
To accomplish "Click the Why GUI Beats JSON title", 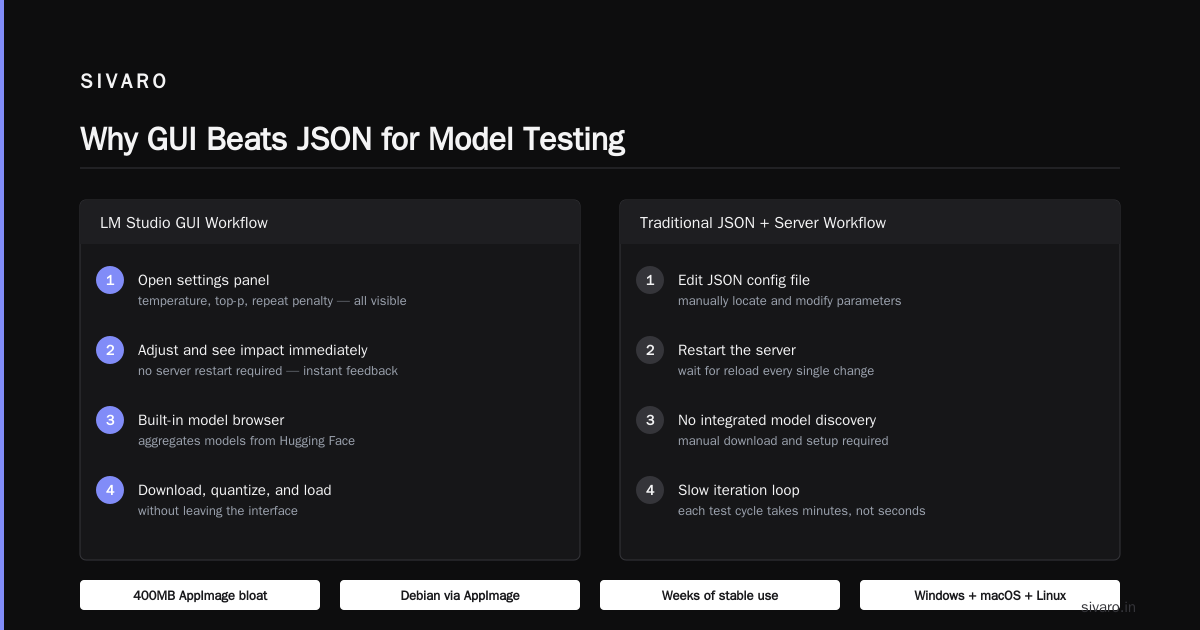I will pyautogui.click(x=352, y=139).
